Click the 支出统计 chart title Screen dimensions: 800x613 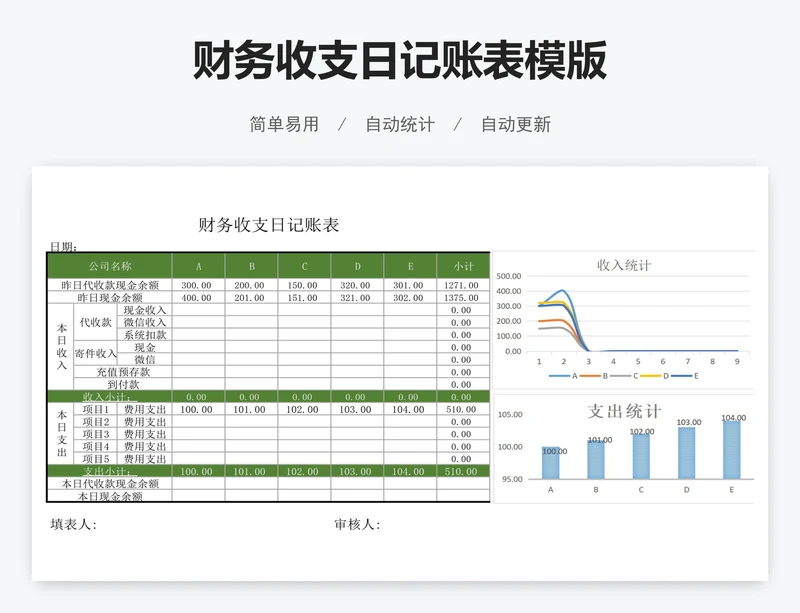[x=624, y=411]
